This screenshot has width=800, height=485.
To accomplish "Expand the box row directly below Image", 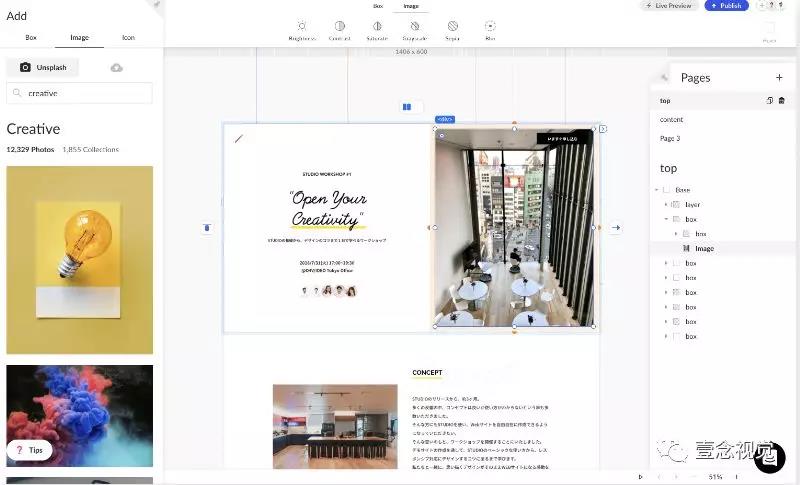I will (x=666, y=263).
